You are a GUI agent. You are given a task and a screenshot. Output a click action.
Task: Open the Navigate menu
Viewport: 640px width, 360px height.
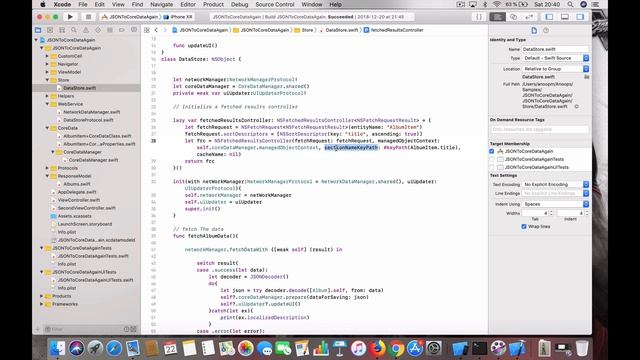pyautogui.click(x=162, y=4)
